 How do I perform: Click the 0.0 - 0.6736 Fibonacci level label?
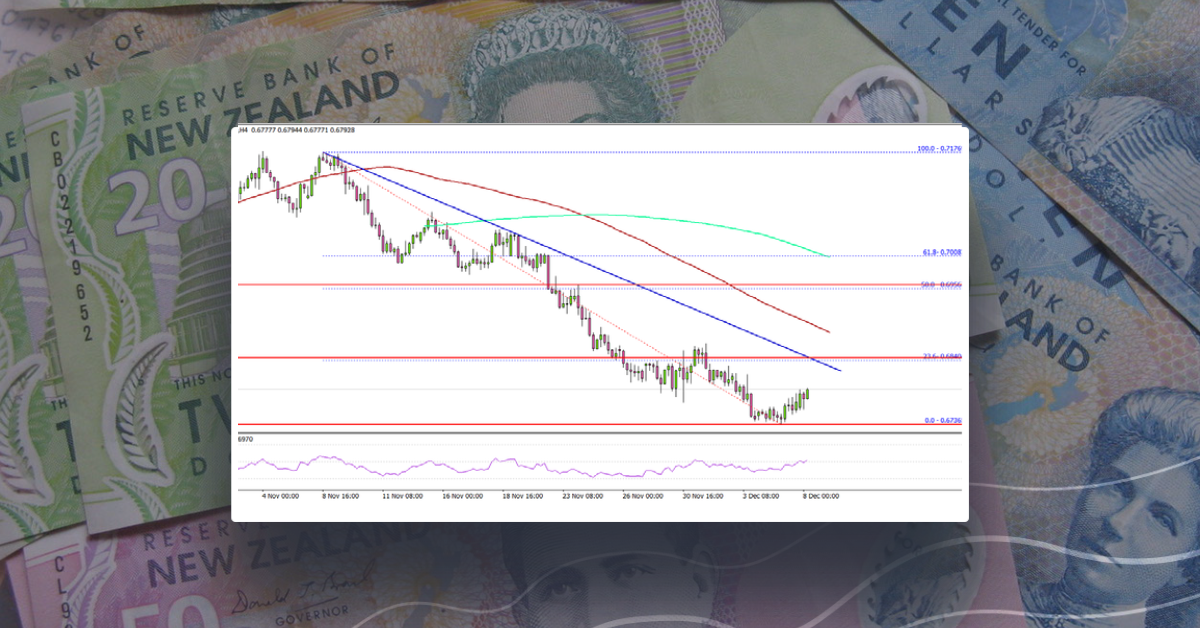941,422
